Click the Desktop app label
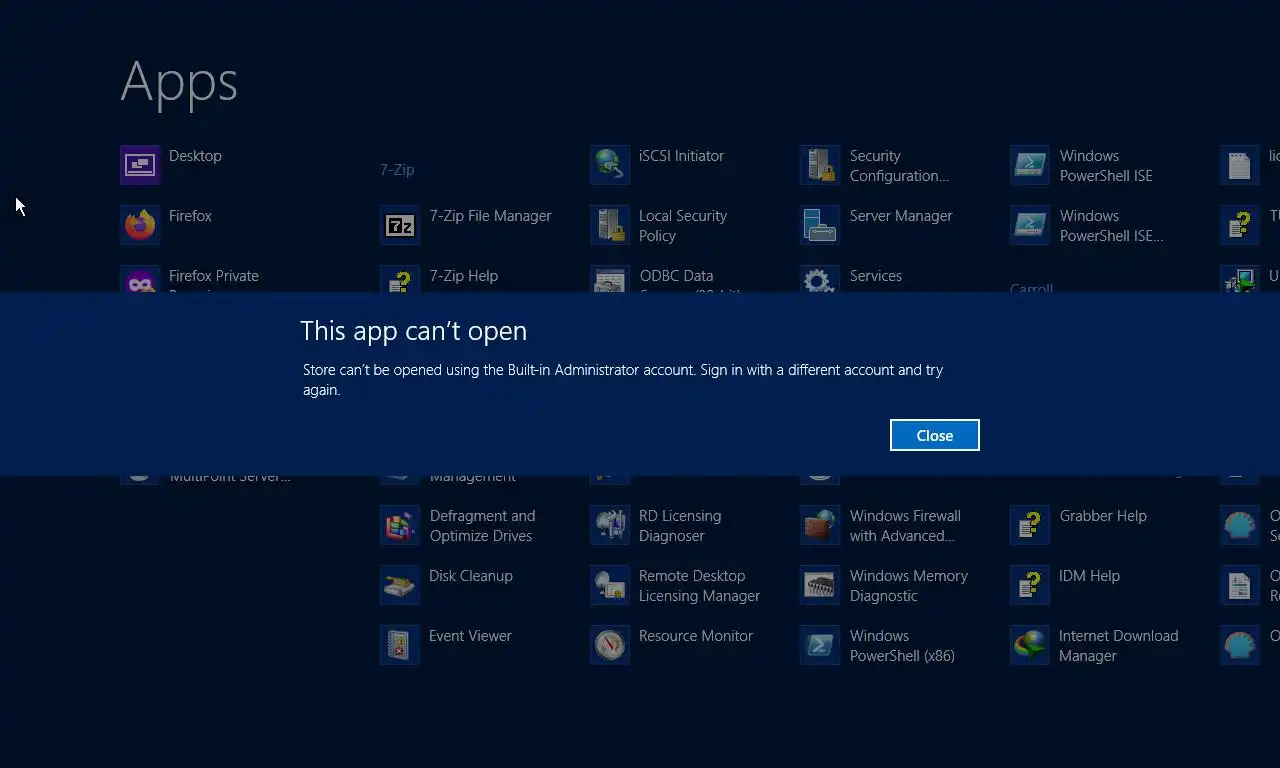Viewport: 1280px width, 768px height. tap(195, 156)
